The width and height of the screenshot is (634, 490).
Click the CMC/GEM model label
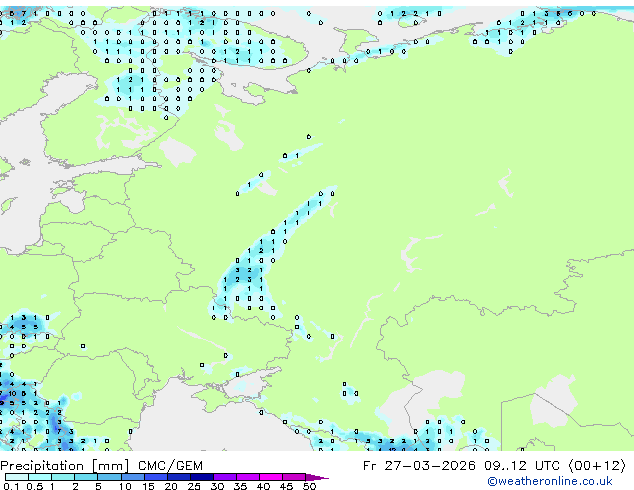coord(170,466)
